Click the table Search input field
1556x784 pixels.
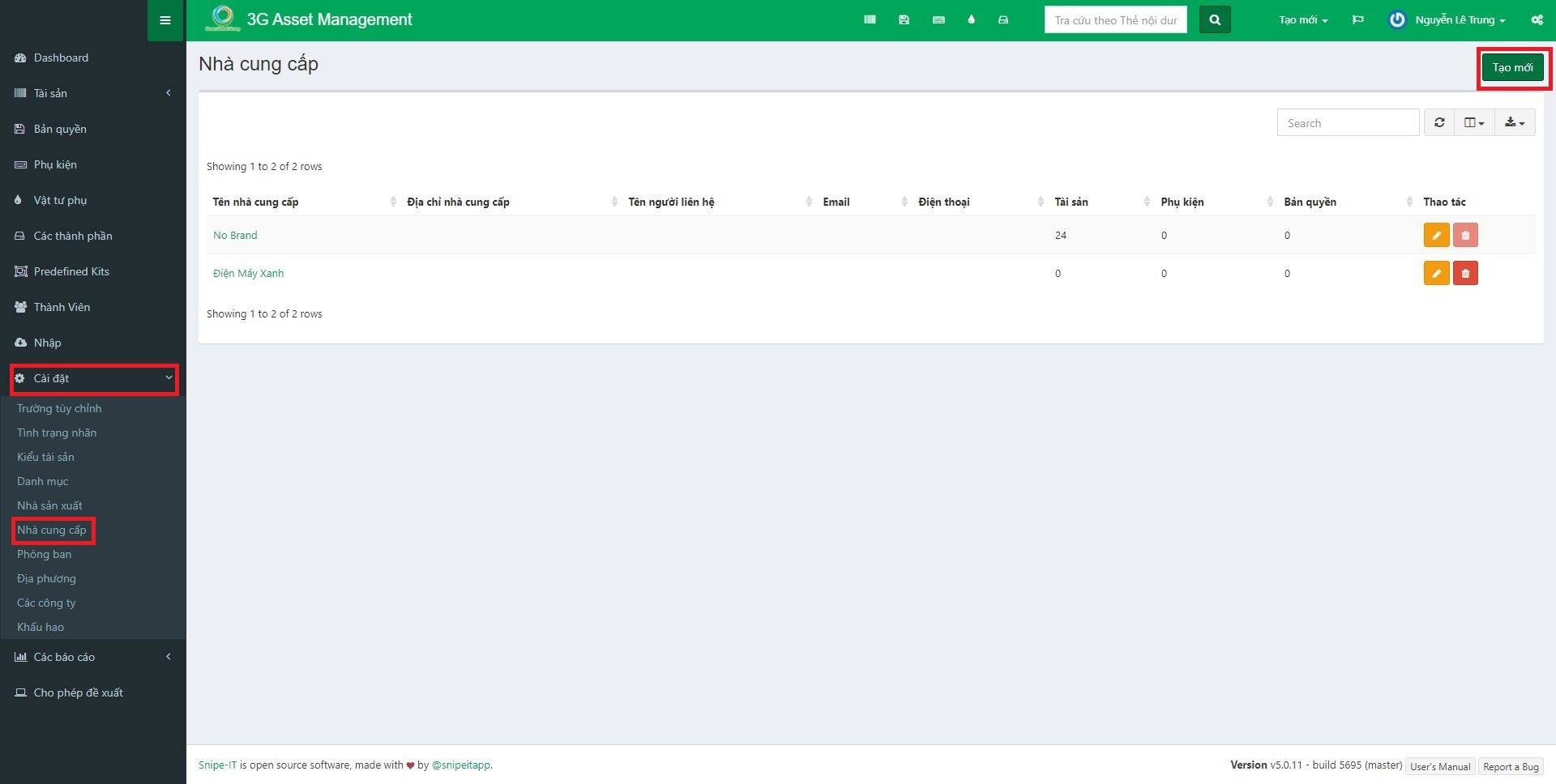pos(1348,123)
